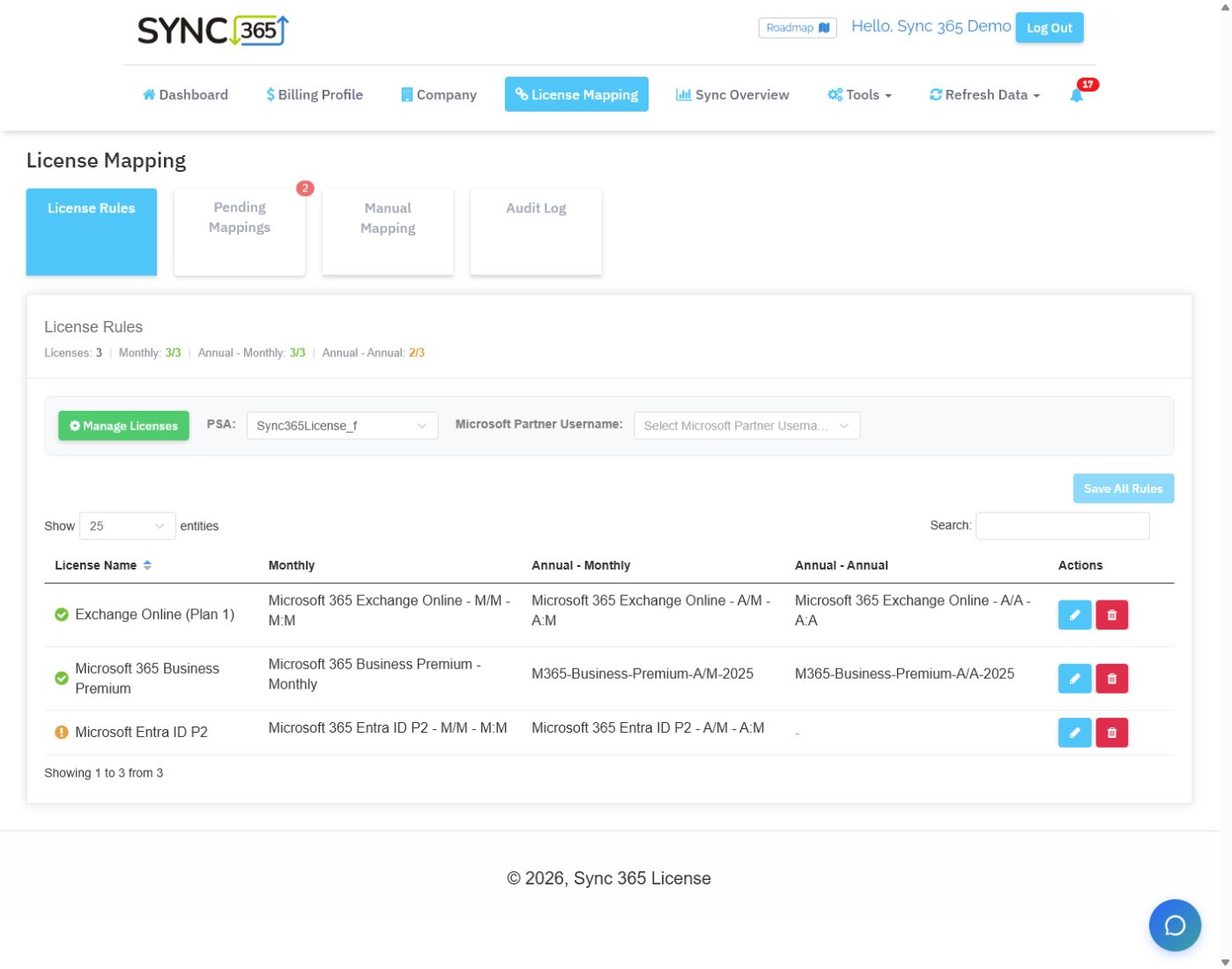The width and height of the screenshot is (1232, 969).
Task: Focus the Search input field
Action: [1062, 525]
